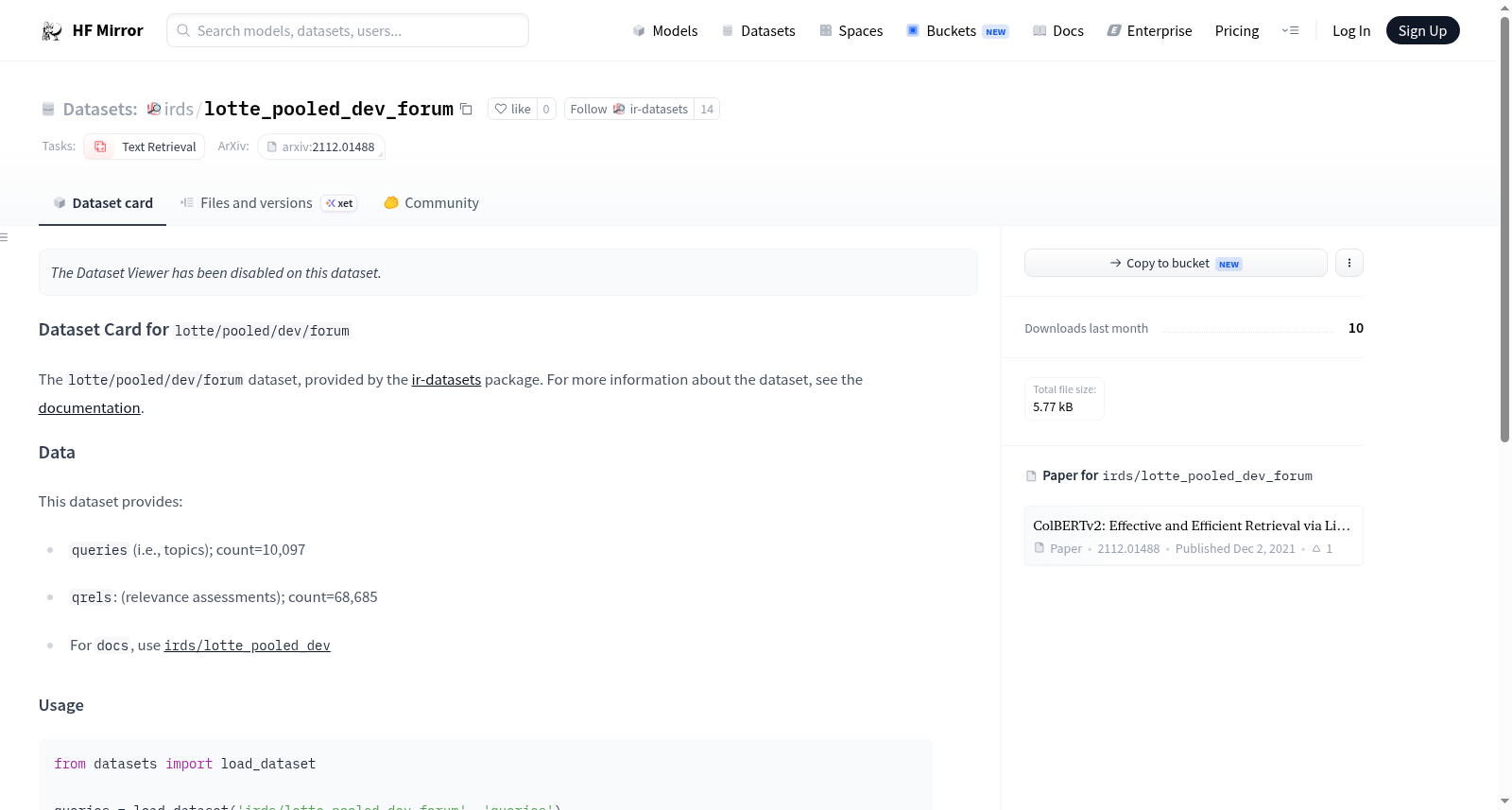
Task: Click the page vertical scrollbar
Action: (x=1504, y=229)
